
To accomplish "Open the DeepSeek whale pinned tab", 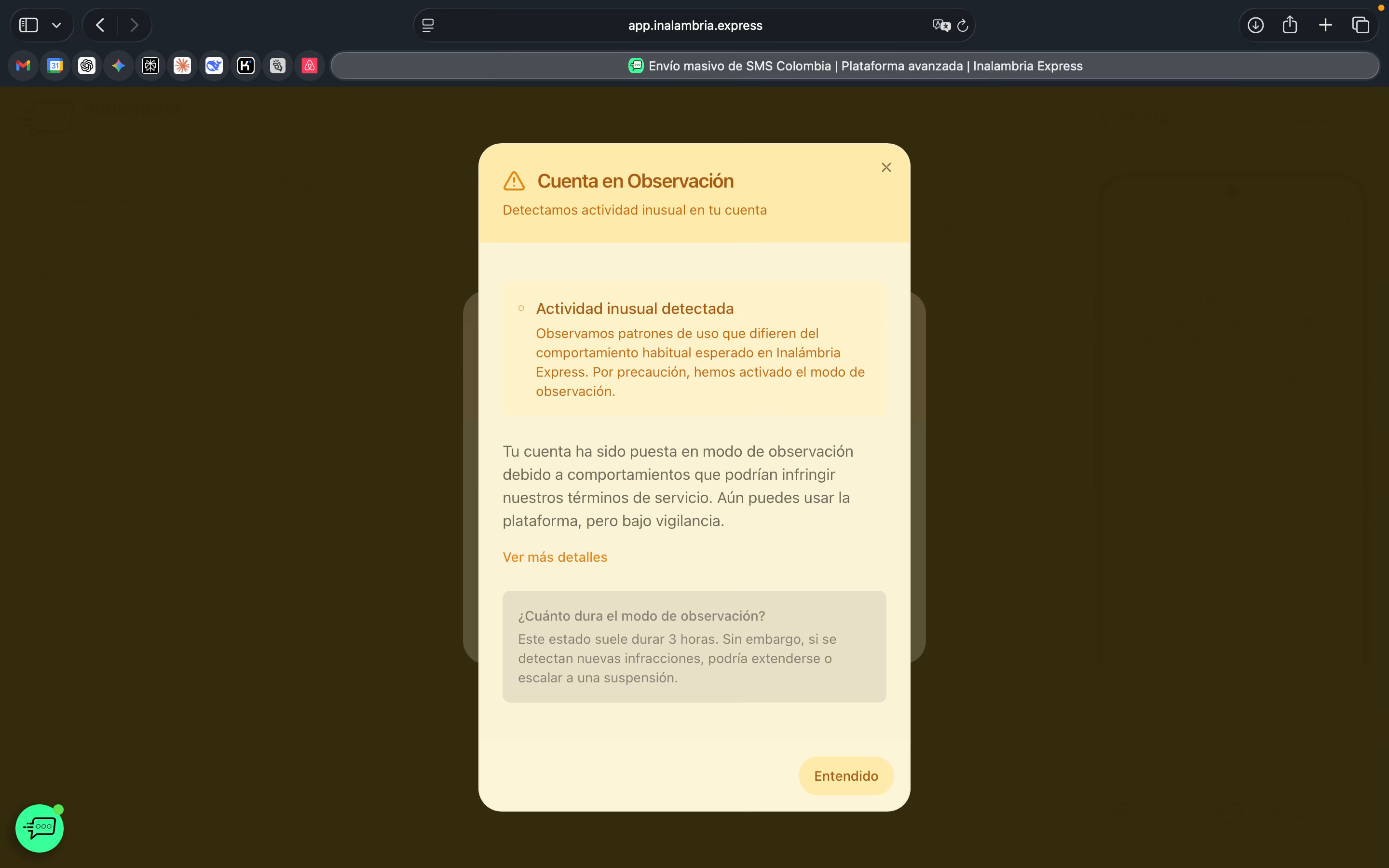I will [x=214, y=66].
